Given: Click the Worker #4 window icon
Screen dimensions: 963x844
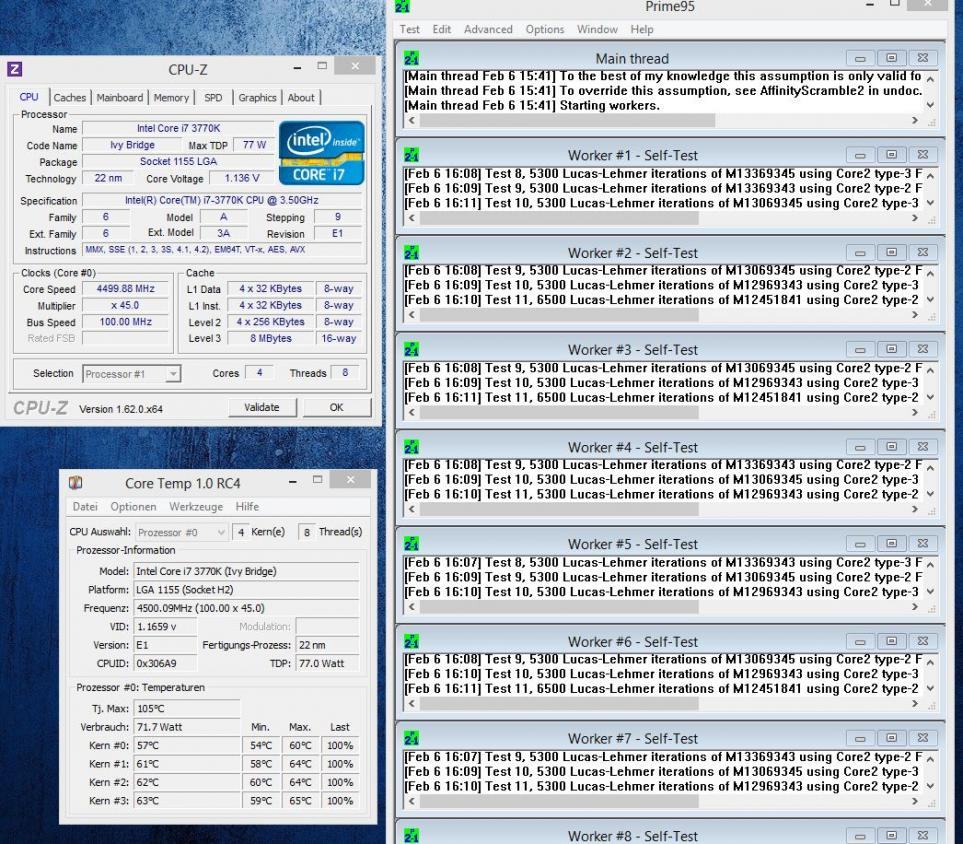Looking at the screenshot, I should 411,447.
